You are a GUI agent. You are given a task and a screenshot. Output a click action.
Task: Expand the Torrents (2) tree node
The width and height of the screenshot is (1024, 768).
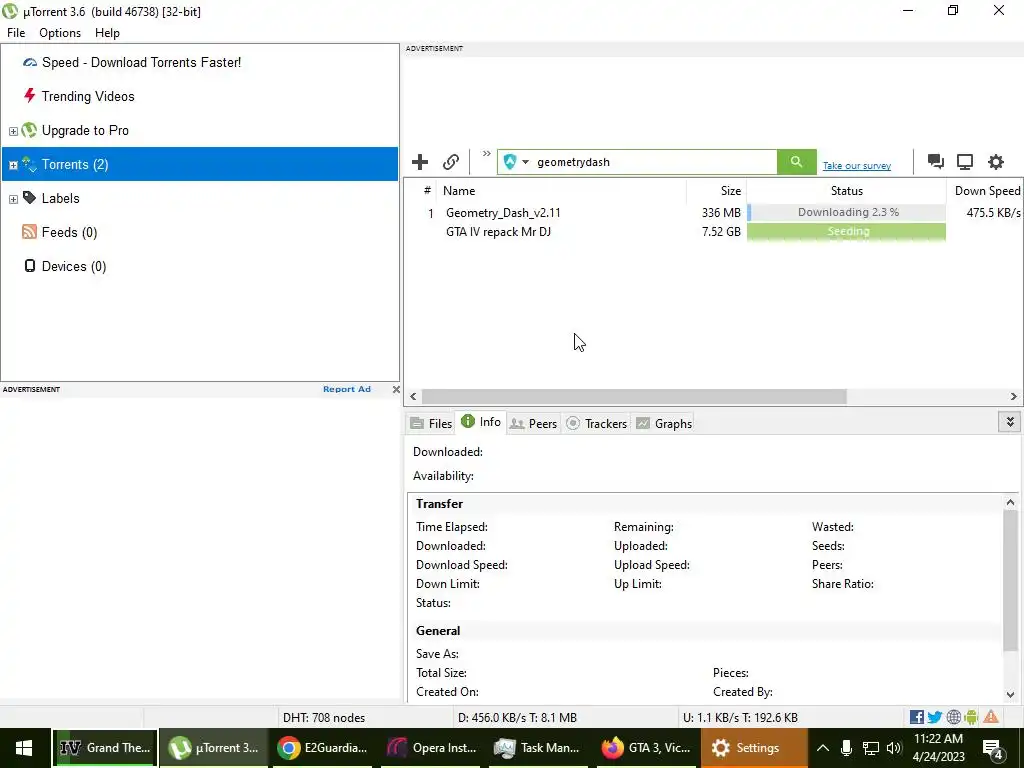click(x=13, y=165)
